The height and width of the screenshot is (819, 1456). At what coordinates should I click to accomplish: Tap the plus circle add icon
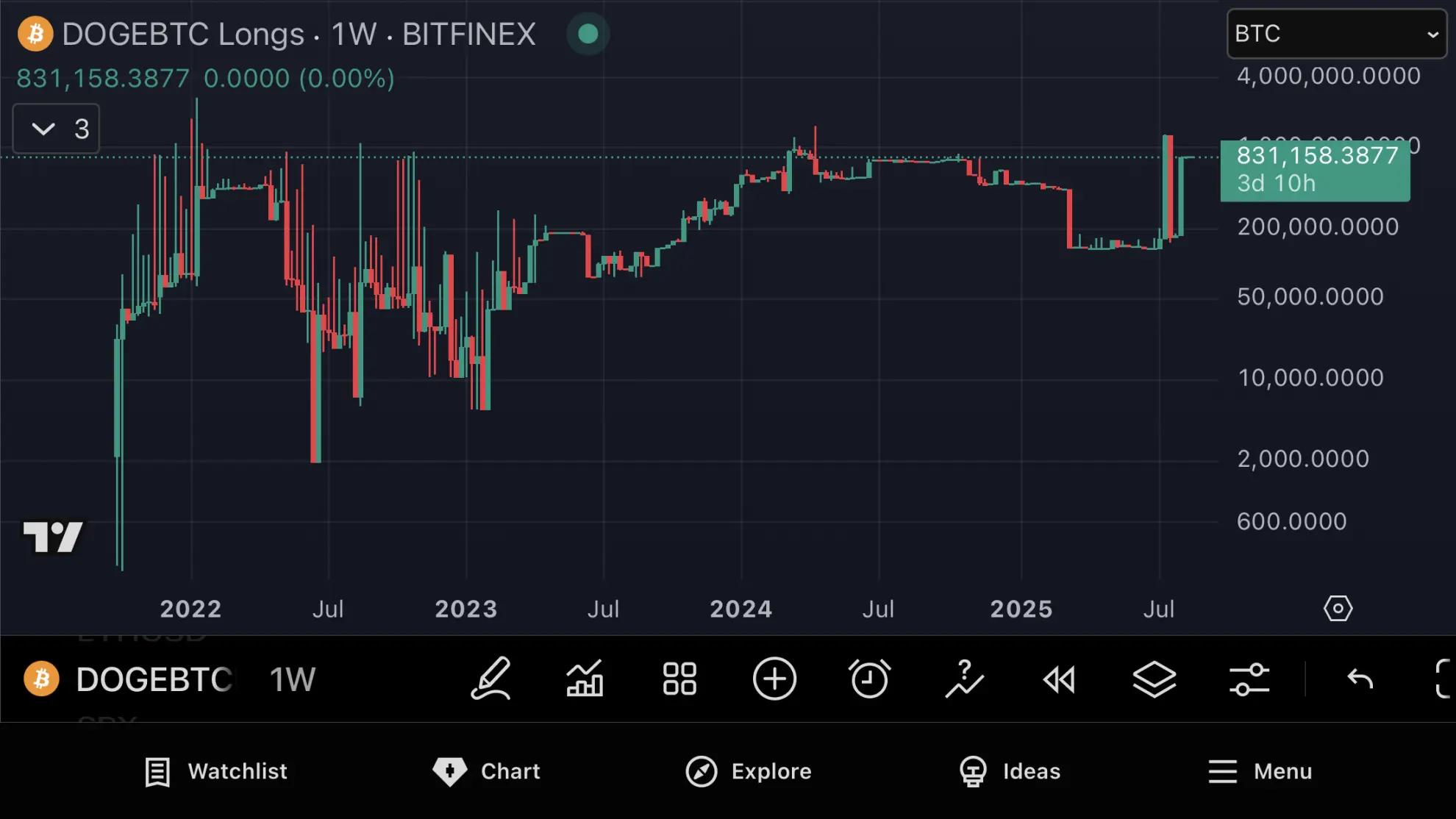coord(774,679)
